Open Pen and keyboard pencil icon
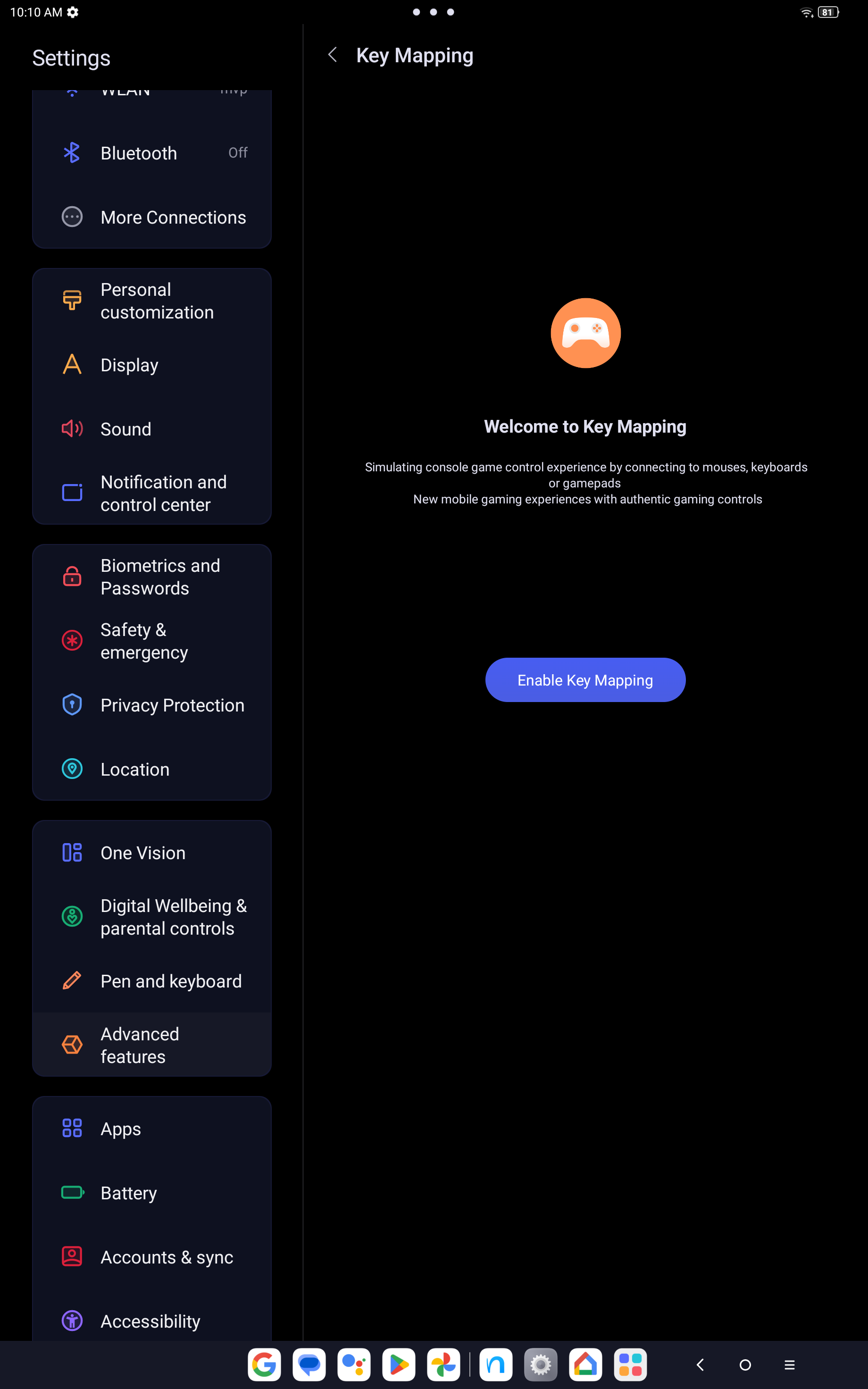This screenshot has width=868, height=1389. [72, 980]
